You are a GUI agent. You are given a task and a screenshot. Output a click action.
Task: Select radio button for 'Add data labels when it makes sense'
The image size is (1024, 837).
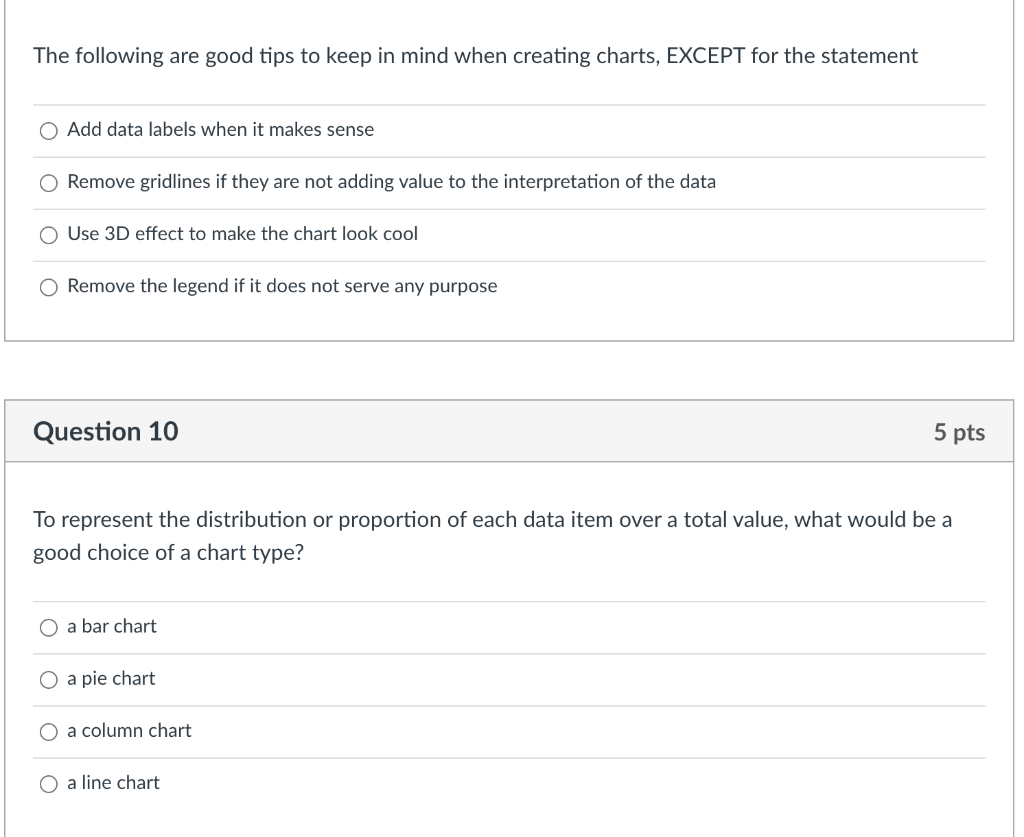49,131
